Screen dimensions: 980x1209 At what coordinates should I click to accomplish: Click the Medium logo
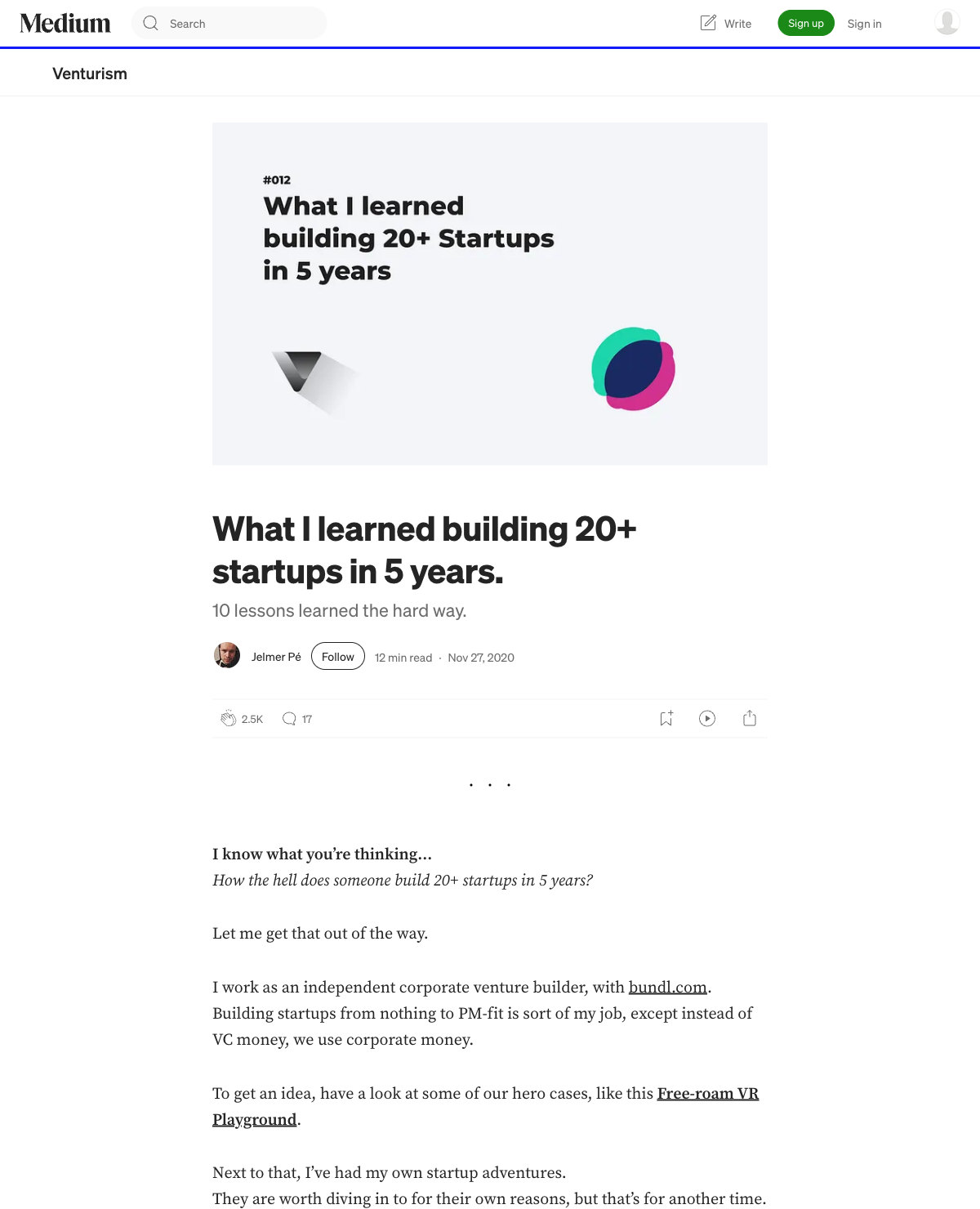click(65, 24)
